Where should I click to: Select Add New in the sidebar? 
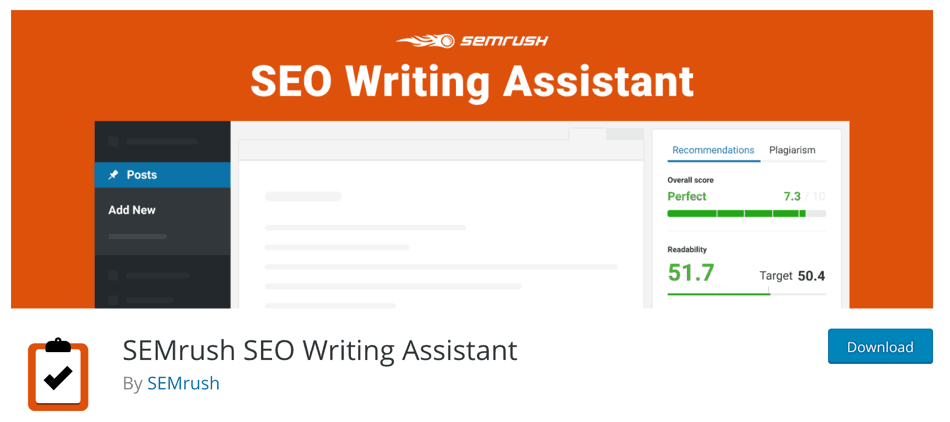tap(132, 210)
